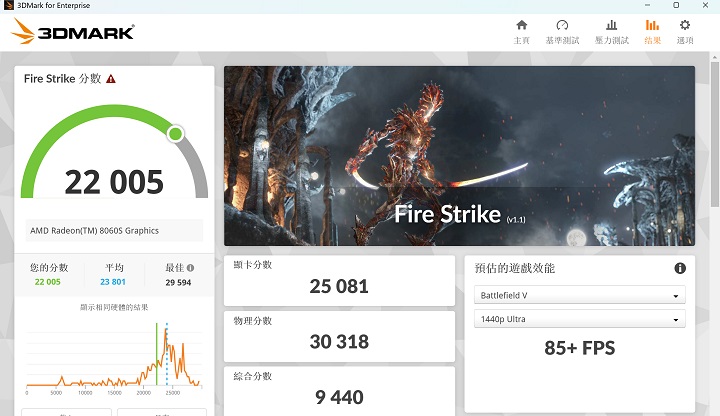Select the orange Results tab icon
The image size is (720, 416).
click(652, 25)
